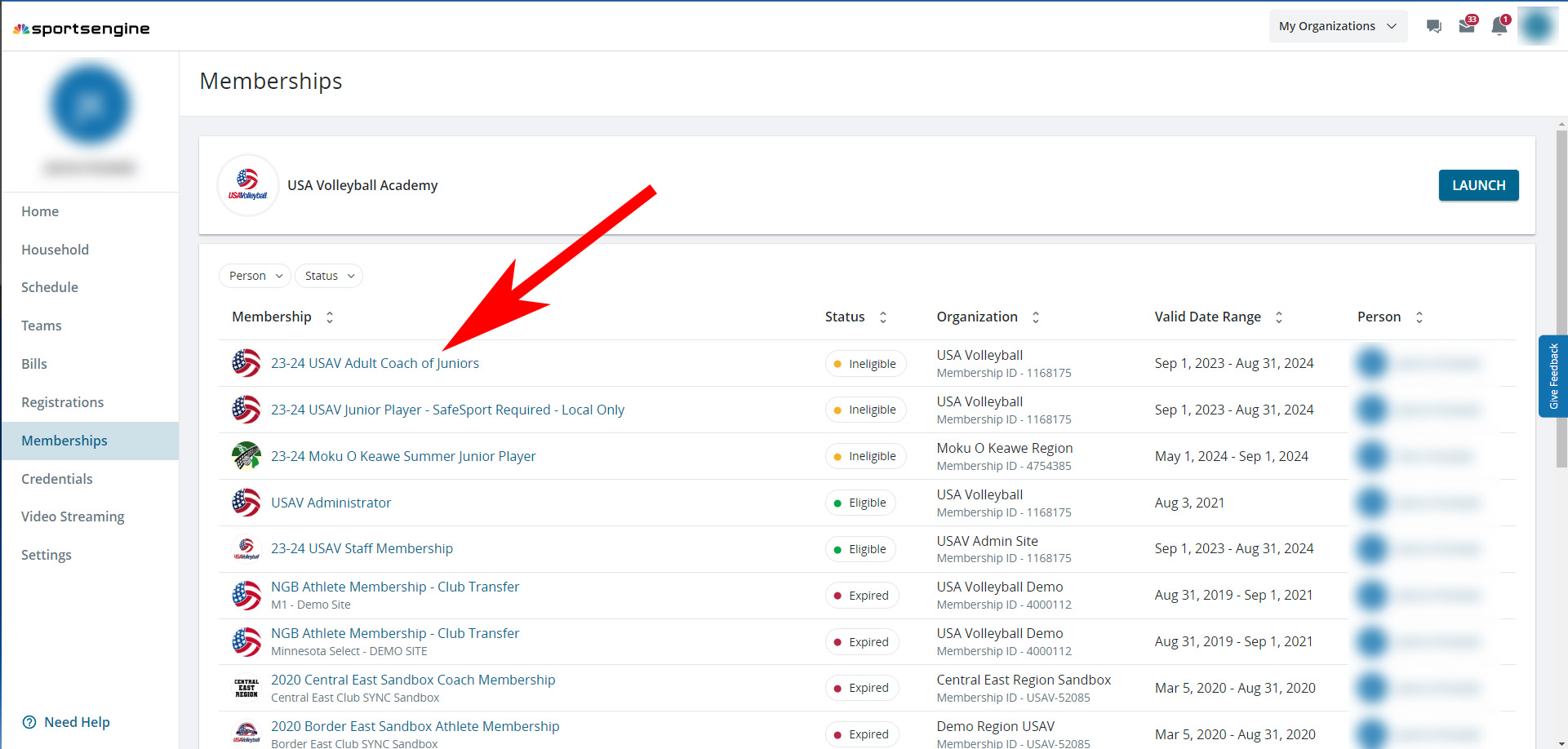Open Credentials from the sidebar
The height and width of the screenshot is (749, 1568).
tap(57, 479)
